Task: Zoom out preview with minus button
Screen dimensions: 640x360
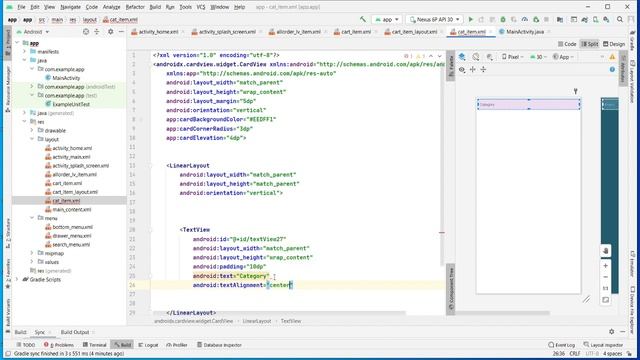Action: pos(606,277)
